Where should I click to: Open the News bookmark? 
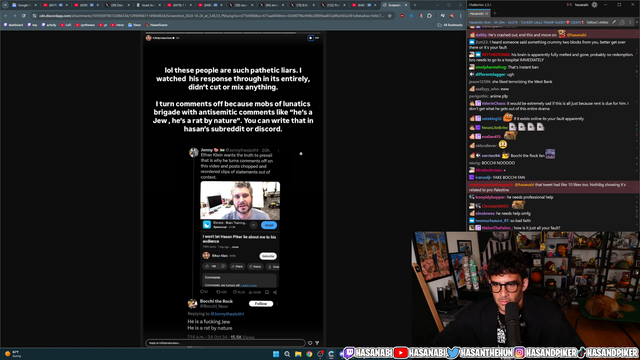[134, 25]
